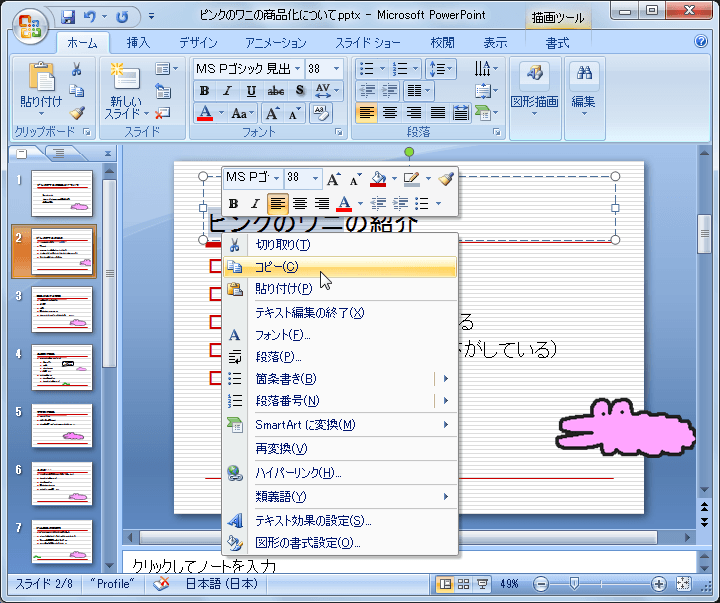Screen dimensions: 720x603
Task: Choose 切り取り(T) in context menu
Action: (x=340, y=245)
